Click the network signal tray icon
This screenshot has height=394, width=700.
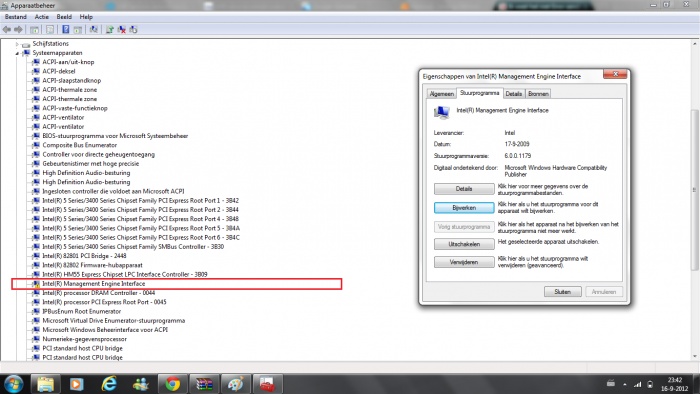tap(638, 384)
